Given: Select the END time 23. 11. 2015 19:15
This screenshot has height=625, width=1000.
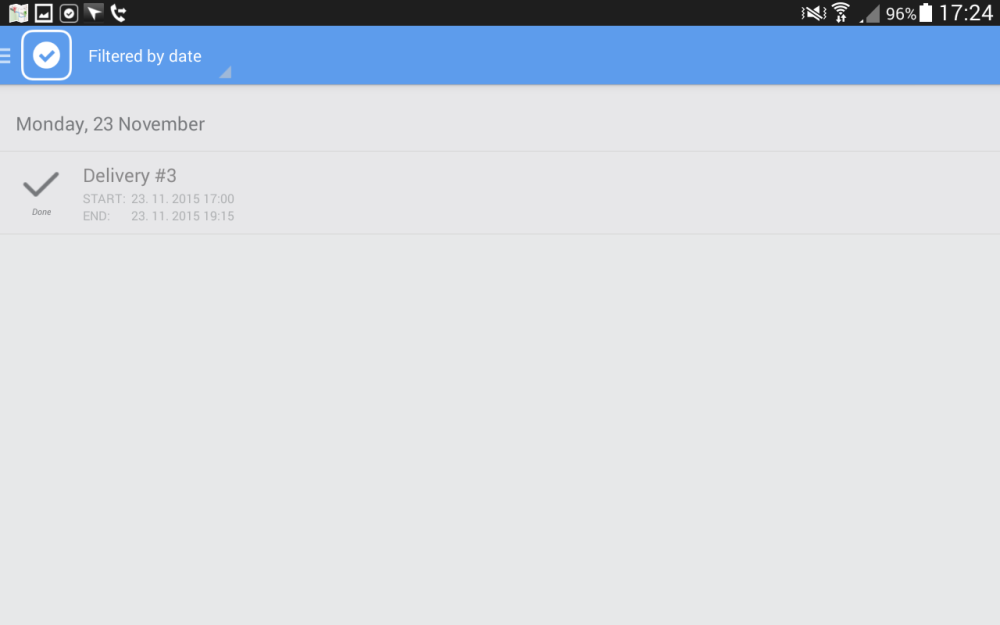Looking at the screenshot, I should 182,216.
